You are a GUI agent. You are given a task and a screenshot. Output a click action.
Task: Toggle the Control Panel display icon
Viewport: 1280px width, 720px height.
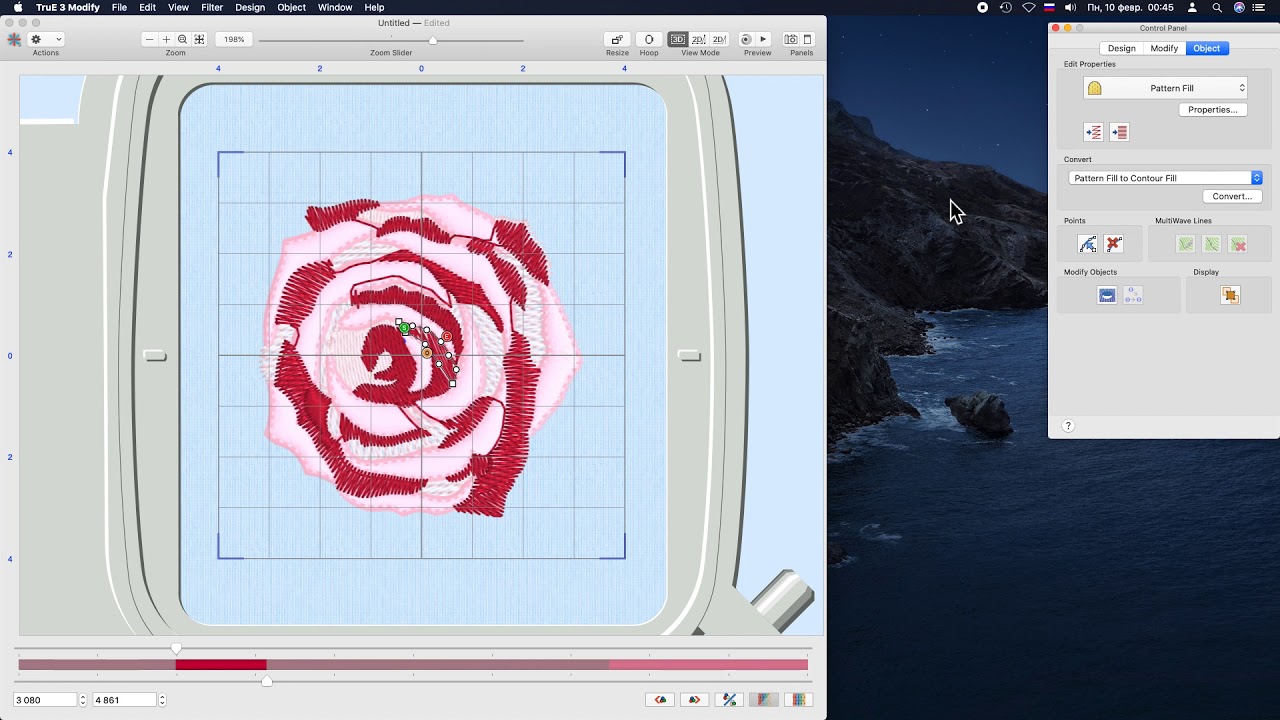(x=808, y=39)
